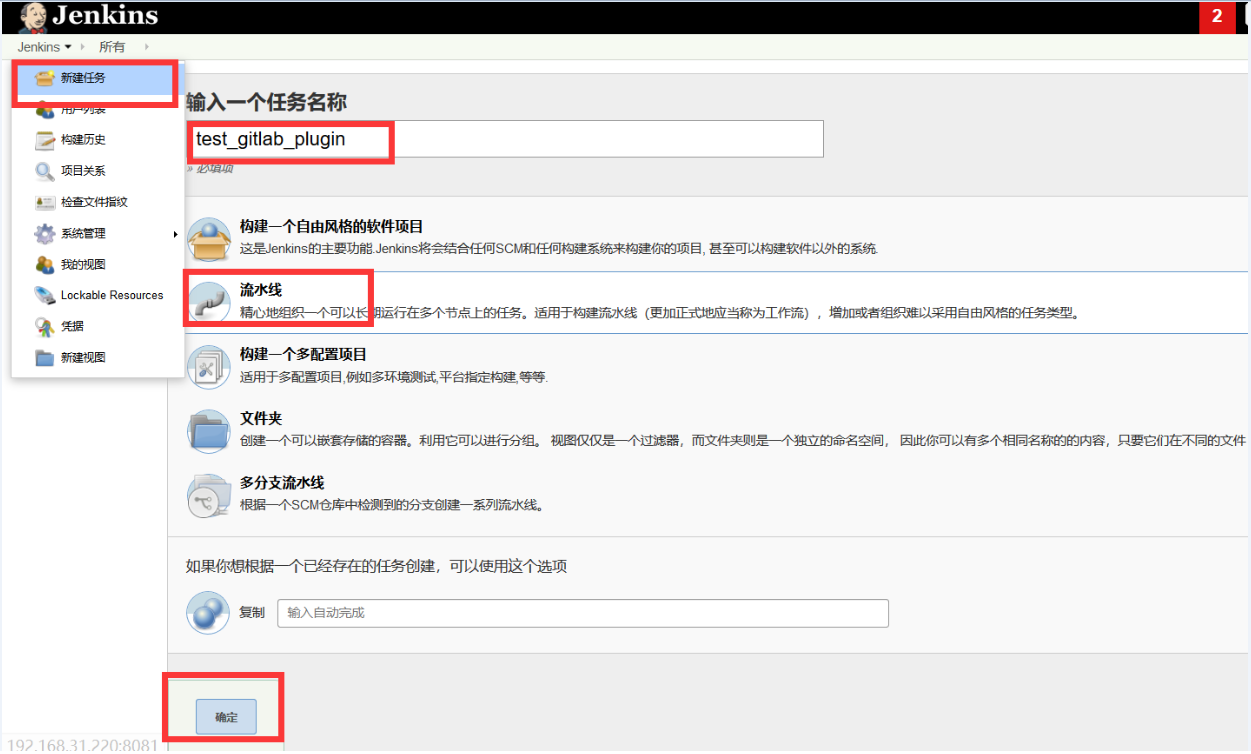Image resolution: width=1251 pixels, height=754 pixels.
Task: Click the 系统管理 gear icon
Action: click(44, 233)
